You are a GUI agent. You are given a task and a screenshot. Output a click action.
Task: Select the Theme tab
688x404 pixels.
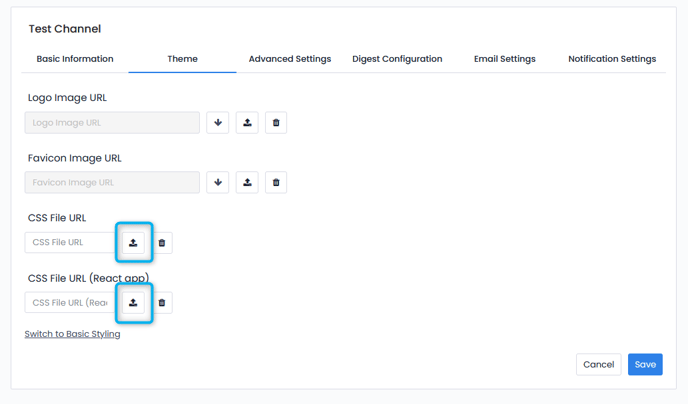coord(182,59)
